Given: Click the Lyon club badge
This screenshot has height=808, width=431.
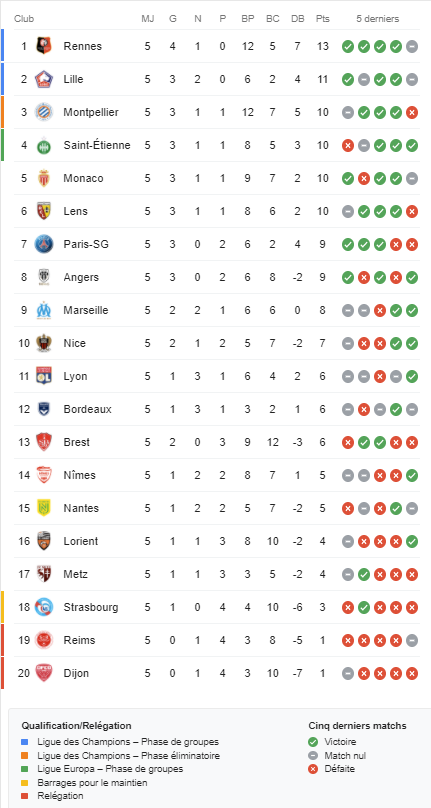Looking at the screenshot, I should pos(44,376).
